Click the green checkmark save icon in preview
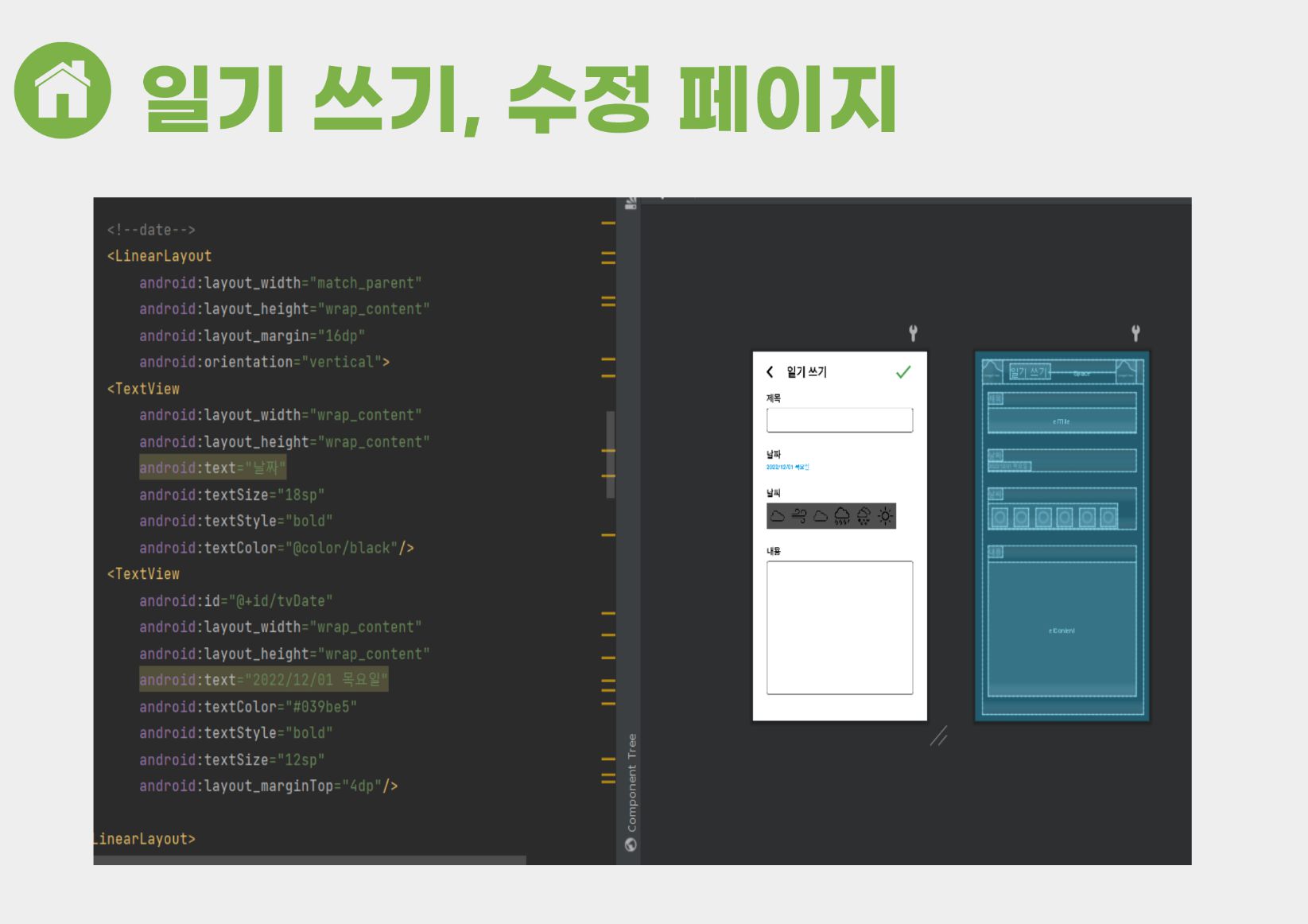The width and height of the screenshot is (1308, 924). [903, 371]
